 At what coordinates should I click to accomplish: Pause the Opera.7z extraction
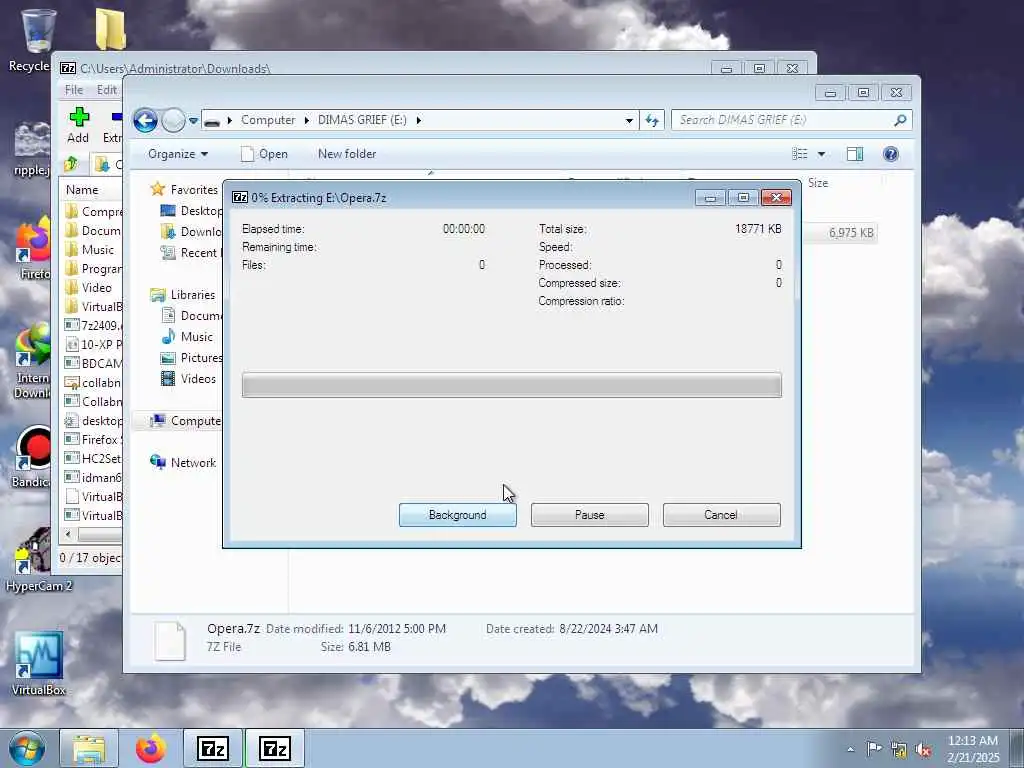(589, 515)
